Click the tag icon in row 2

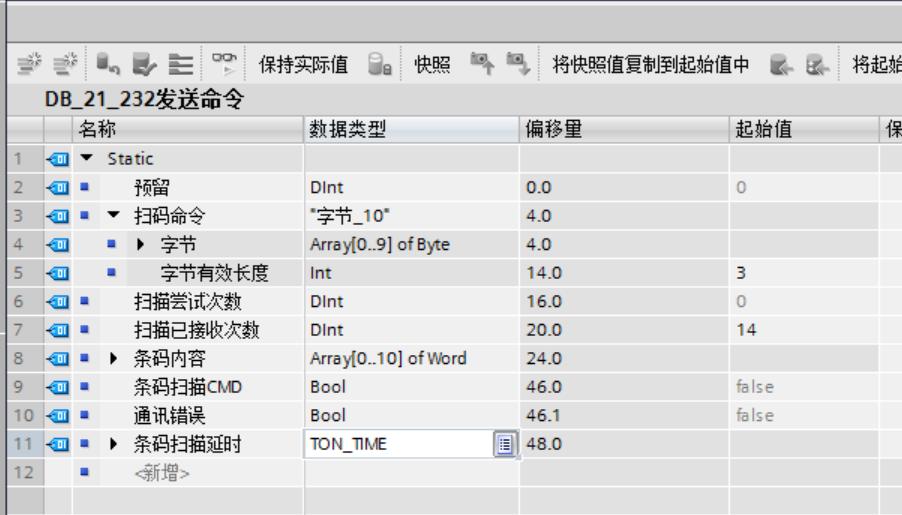[x=58, y=187]
